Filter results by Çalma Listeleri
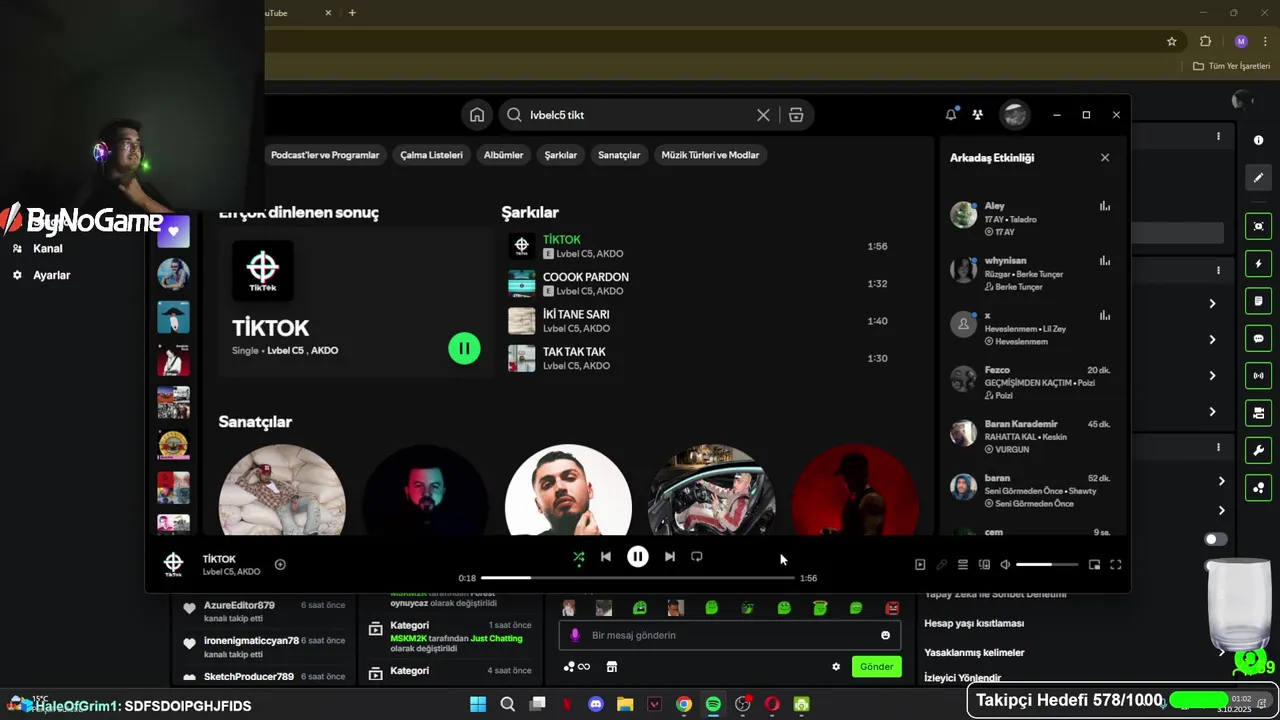Screen dimensions: 1280x720 431,155
